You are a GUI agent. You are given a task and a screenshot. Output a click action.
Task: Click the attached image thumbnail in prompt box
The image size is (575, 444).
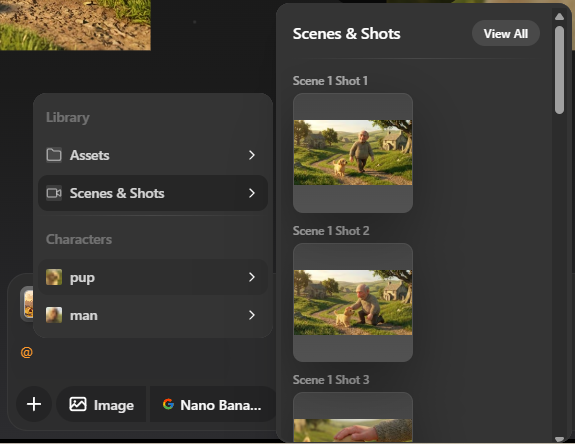click(x=28, y=304)
